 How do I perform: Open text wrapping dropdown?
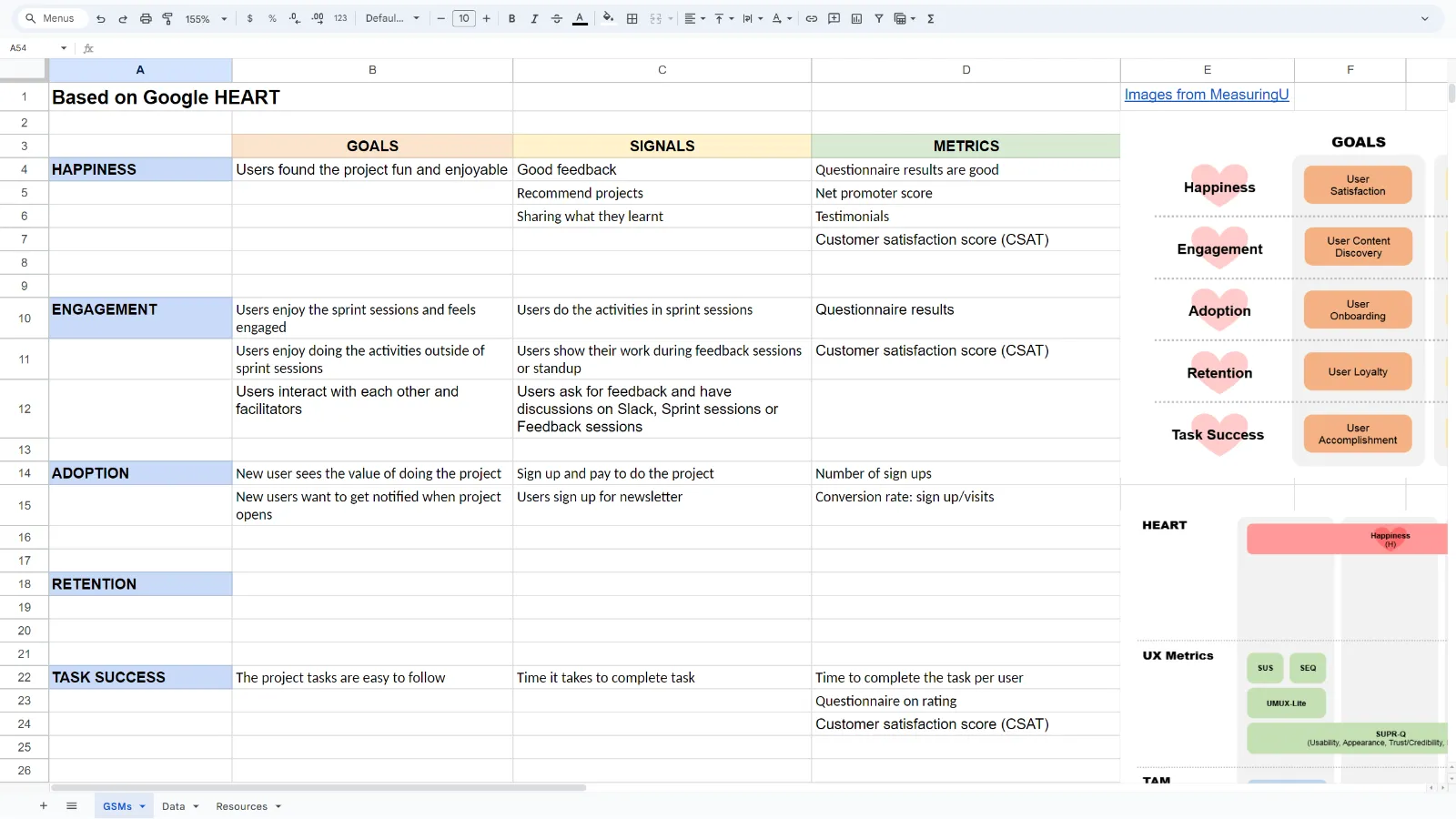pos(753,18)
